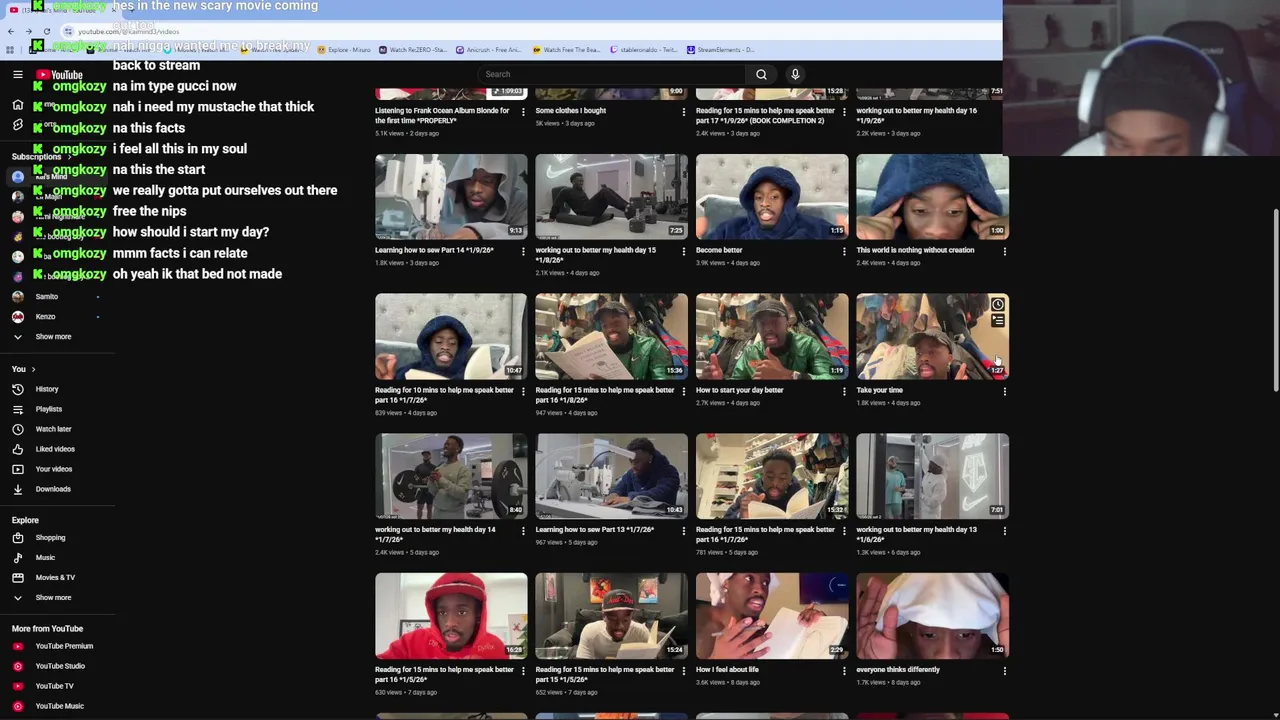1280x720 pixels.
Task: Expand the Subscriptions section header
Action: [x=40, y=157]
